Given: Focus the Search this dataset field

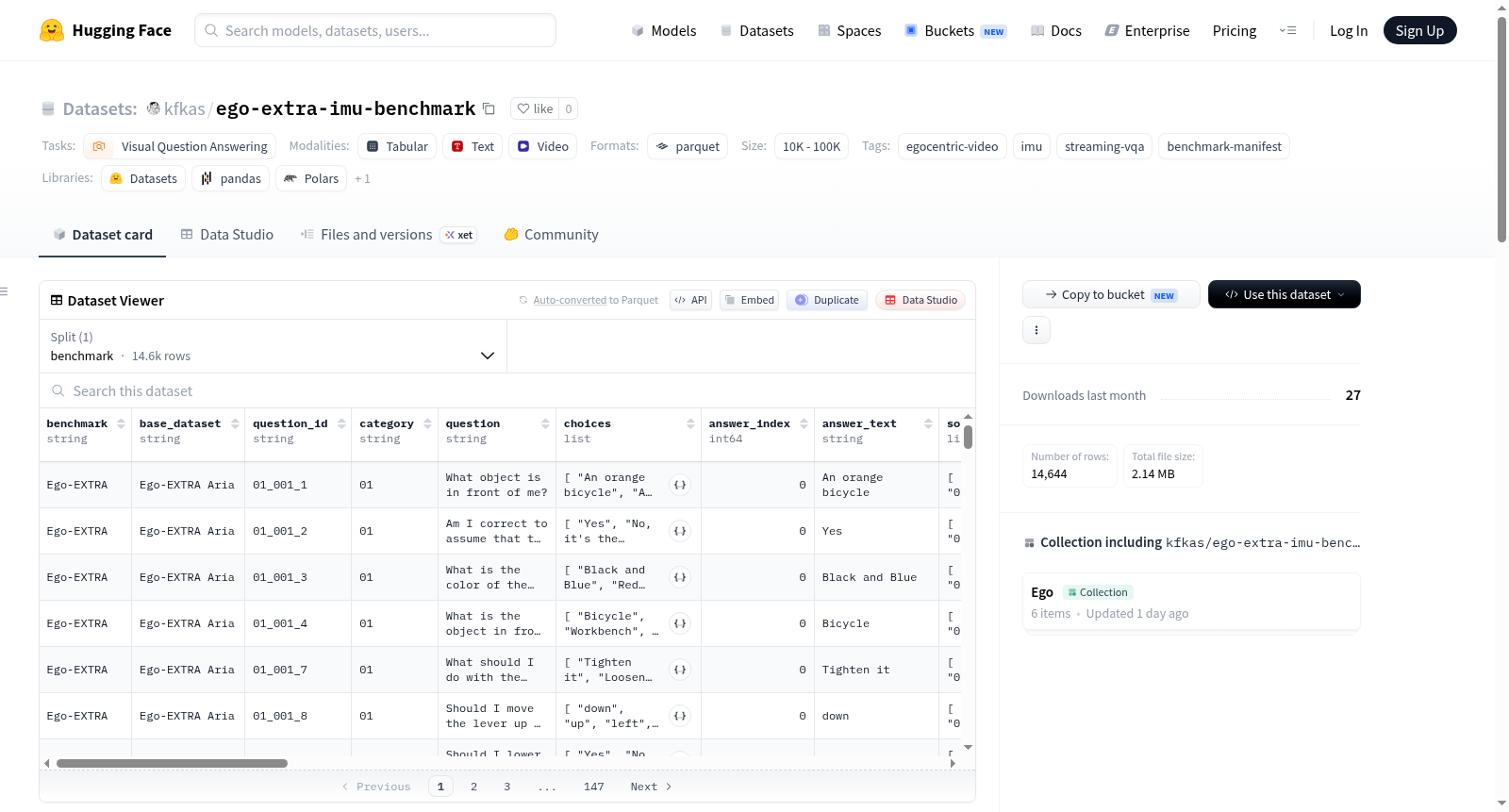Looking at the screenshot, I should tap(507, 391).
